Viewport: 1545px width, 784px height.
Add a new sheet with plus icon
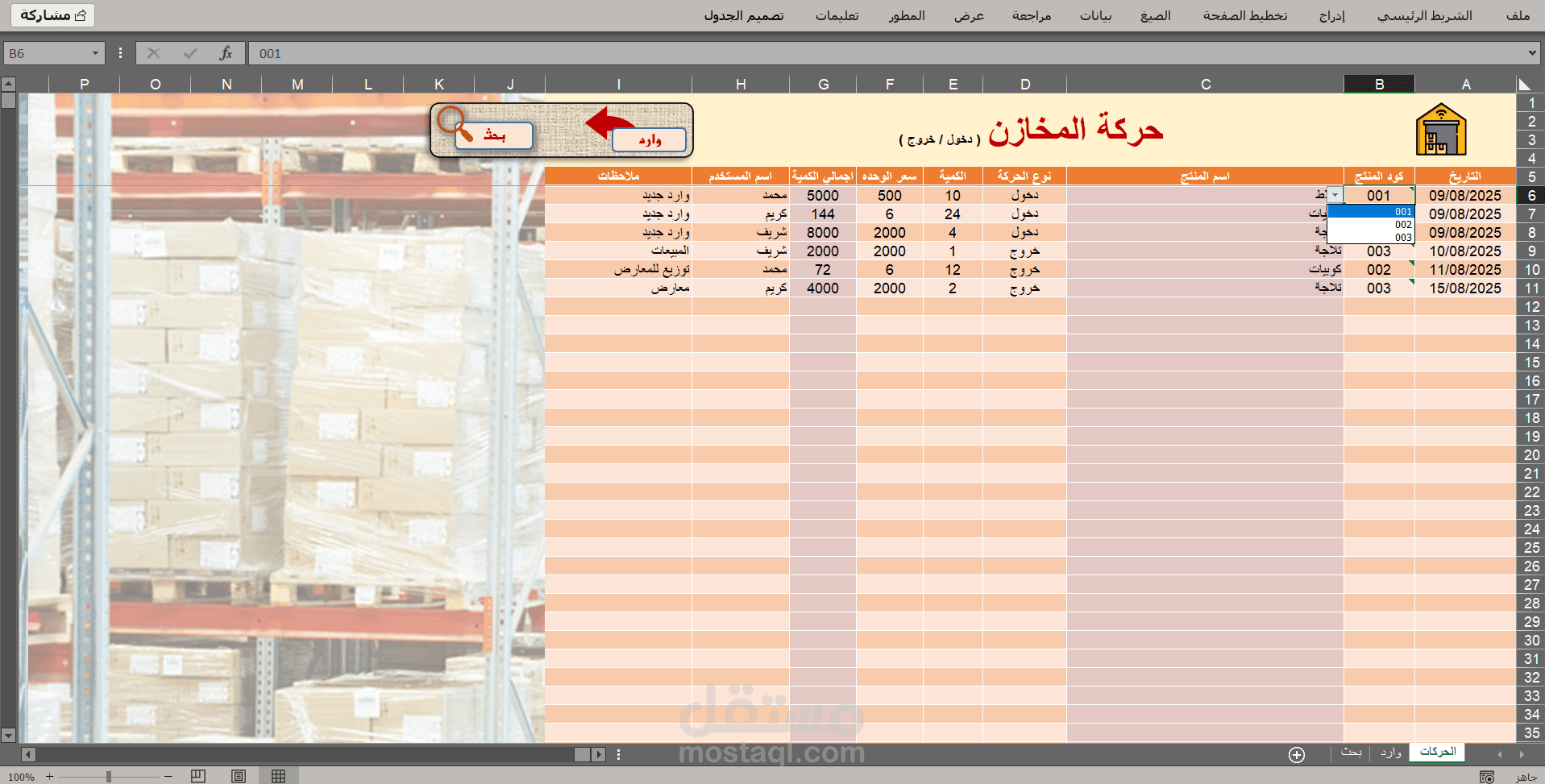point(1297,754)
